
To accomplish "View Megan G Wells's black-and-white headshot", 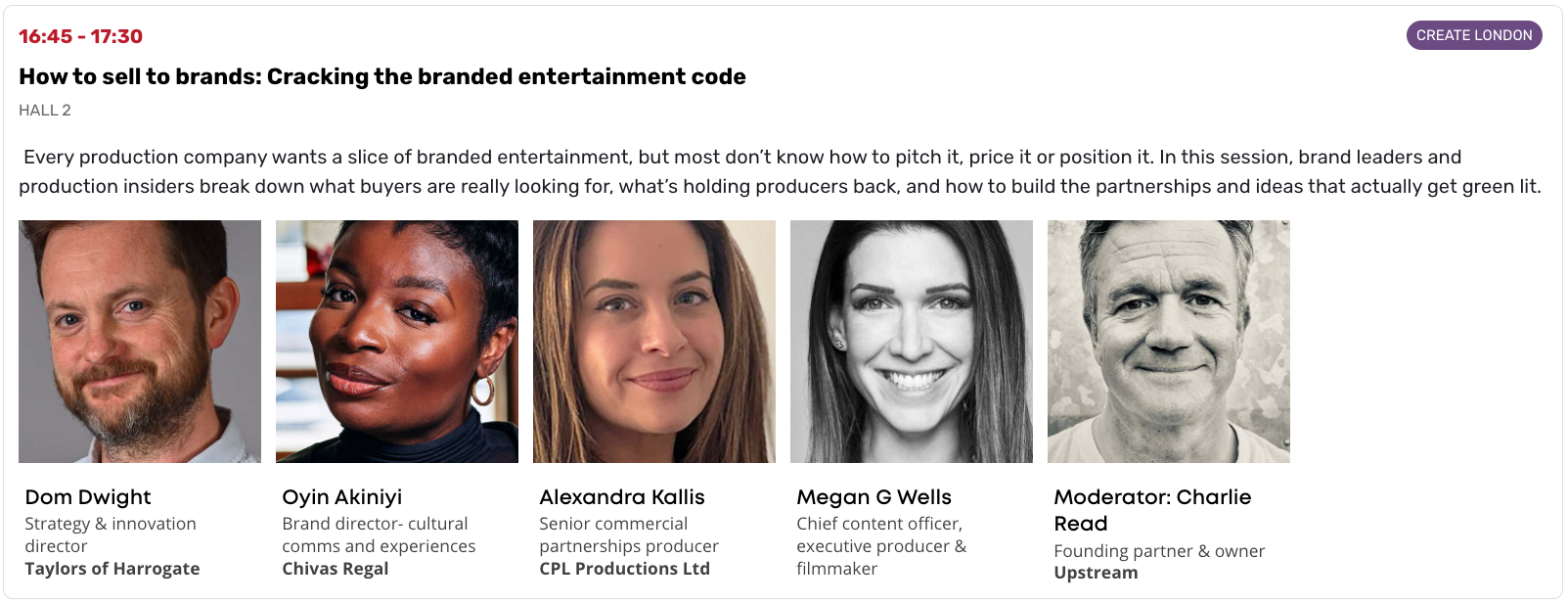I will [912, 341].
